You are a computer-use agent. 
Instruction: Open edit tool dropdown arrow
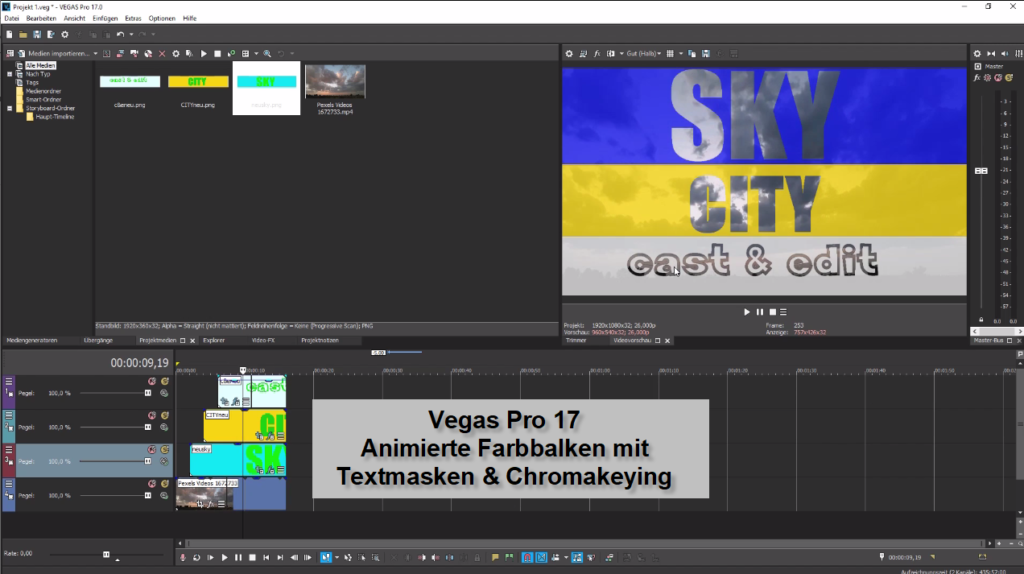point(336,558)
